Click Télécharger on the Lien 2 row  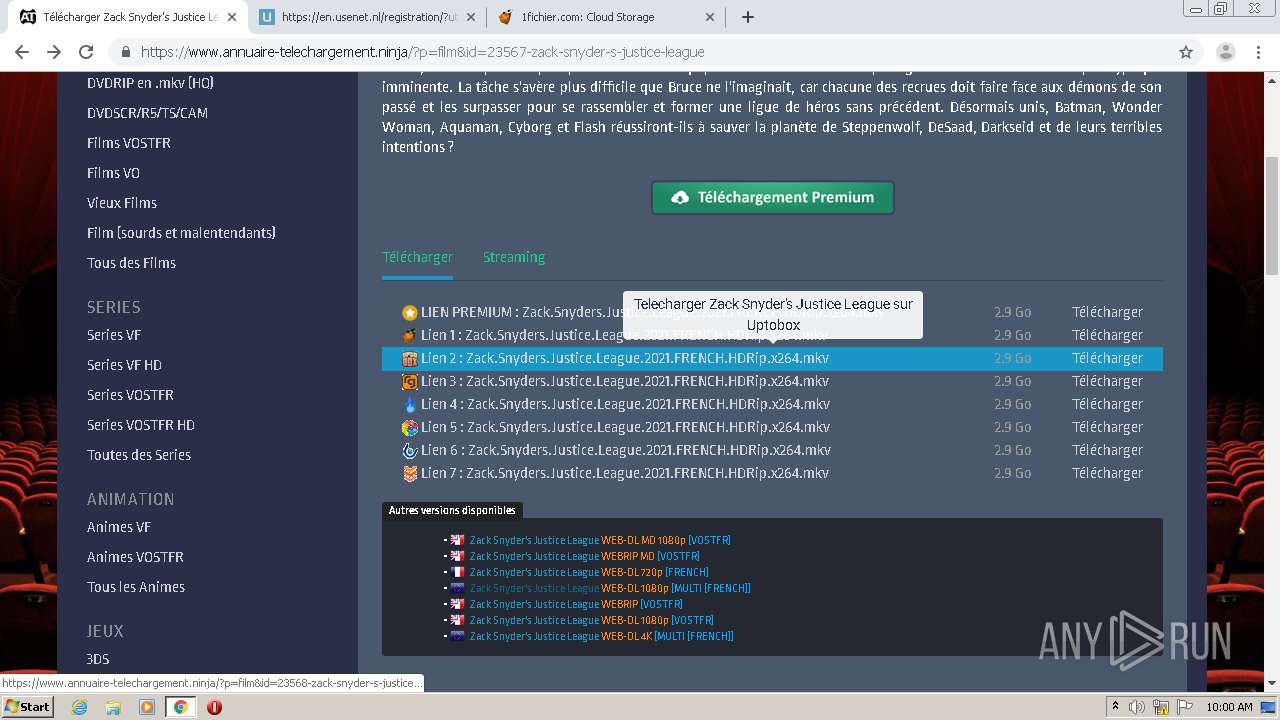(x=1107, y=358)
